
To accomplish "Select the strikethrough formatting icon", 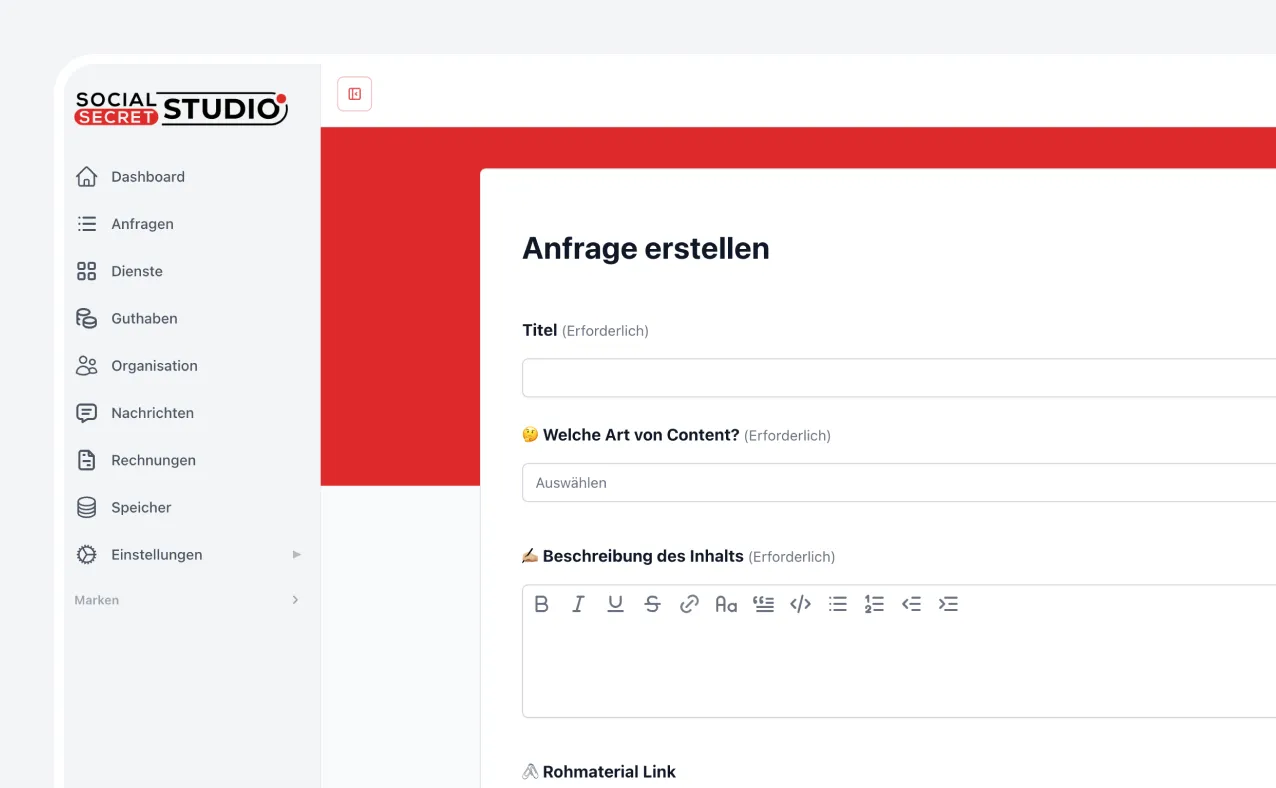I will point(652,604).
